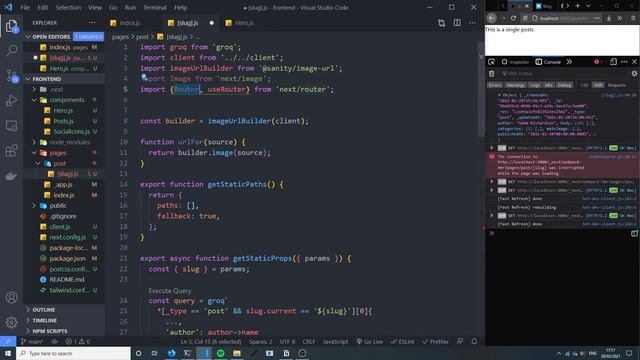The width and height of the screenshot is (640, 360).
Task: Click the Open Changes icon in editor toolbar
Action: [x=441, y=23]
